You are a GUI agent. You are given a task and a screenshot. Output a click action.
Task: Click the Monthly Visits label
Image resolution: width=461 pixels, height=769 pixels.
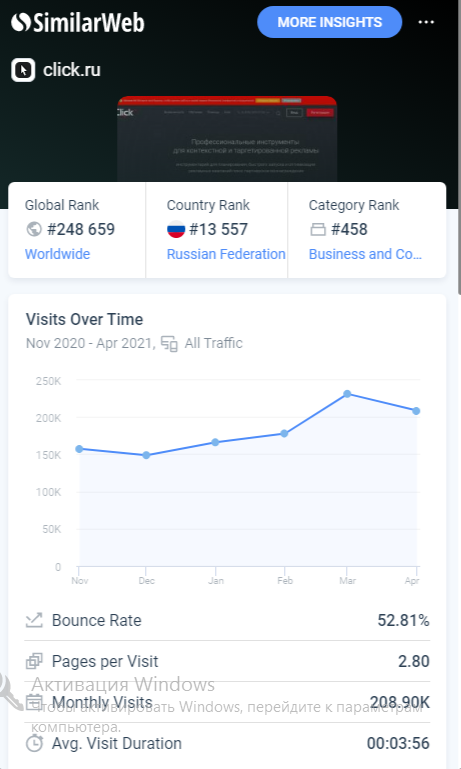pyautogui.click(x=102, y=702)
